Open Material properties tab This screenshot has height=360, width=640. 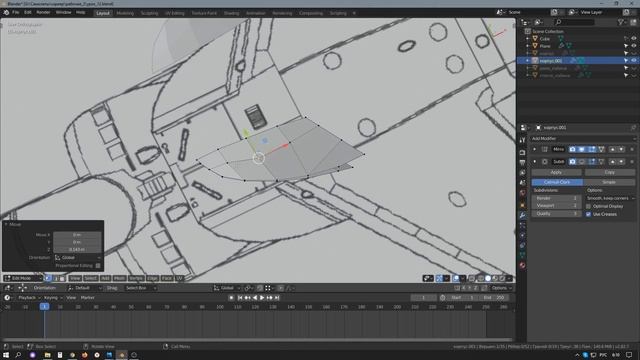[522, 265]
